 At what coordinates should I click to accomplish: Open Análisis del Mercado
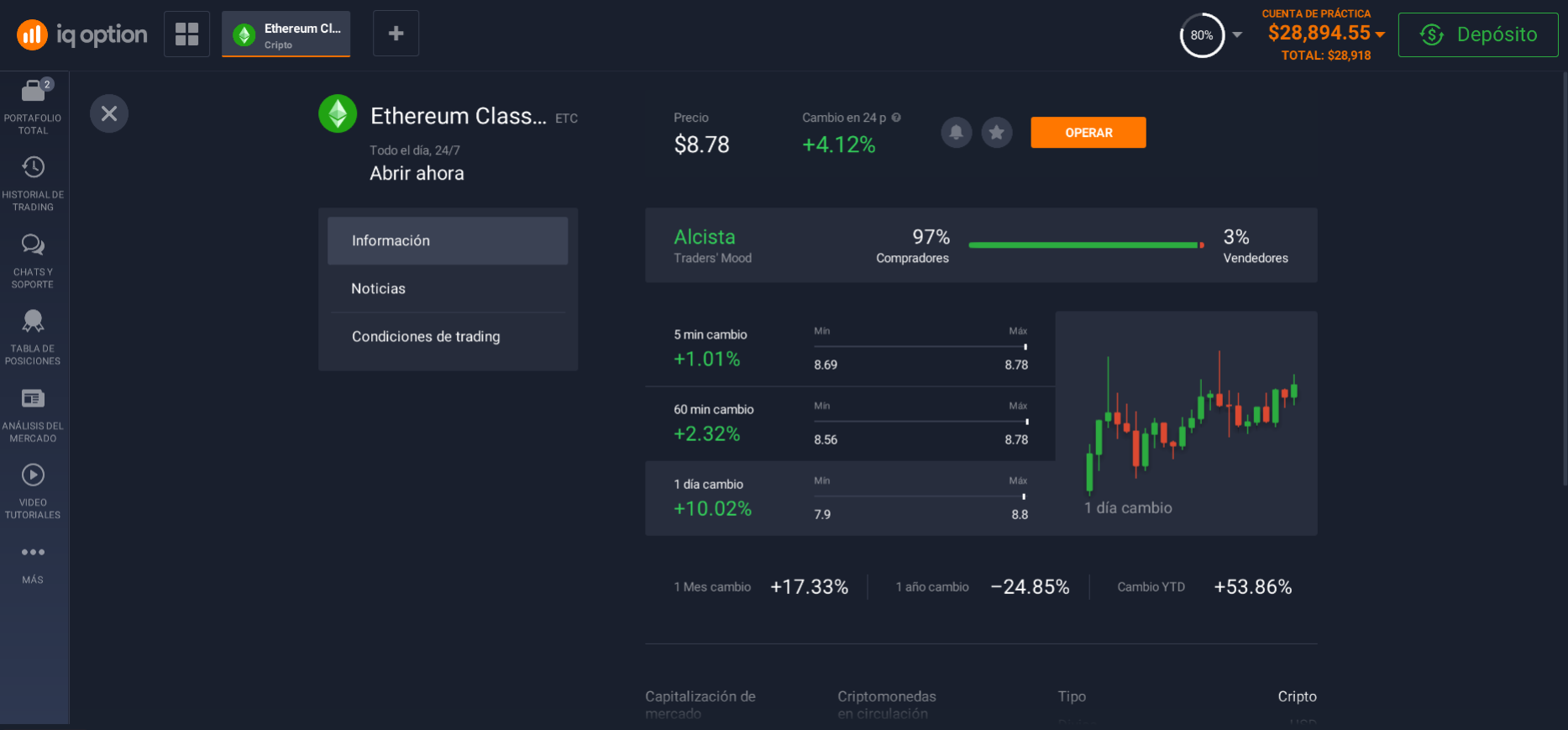click(x=33, y=414)
